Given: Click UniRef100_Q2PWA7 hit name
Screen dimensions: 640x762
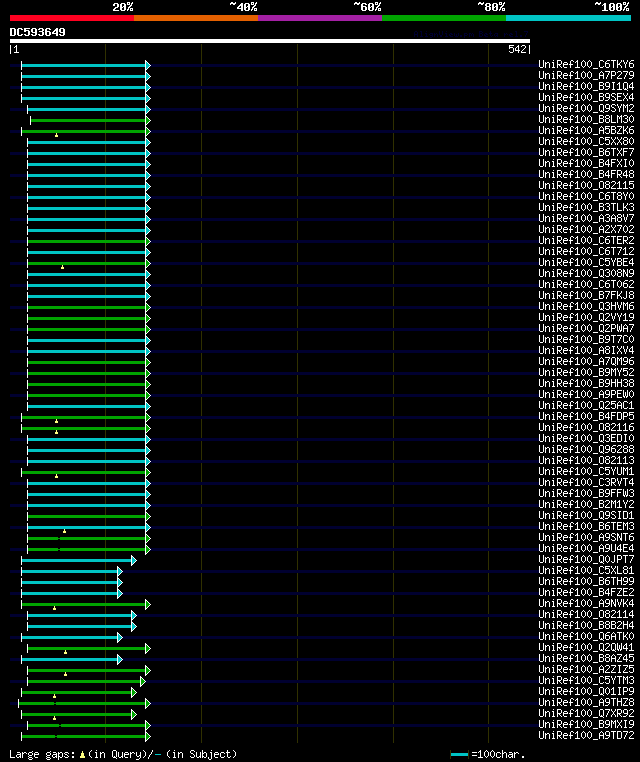Looking at the screenshot, I should pos(586,328).
